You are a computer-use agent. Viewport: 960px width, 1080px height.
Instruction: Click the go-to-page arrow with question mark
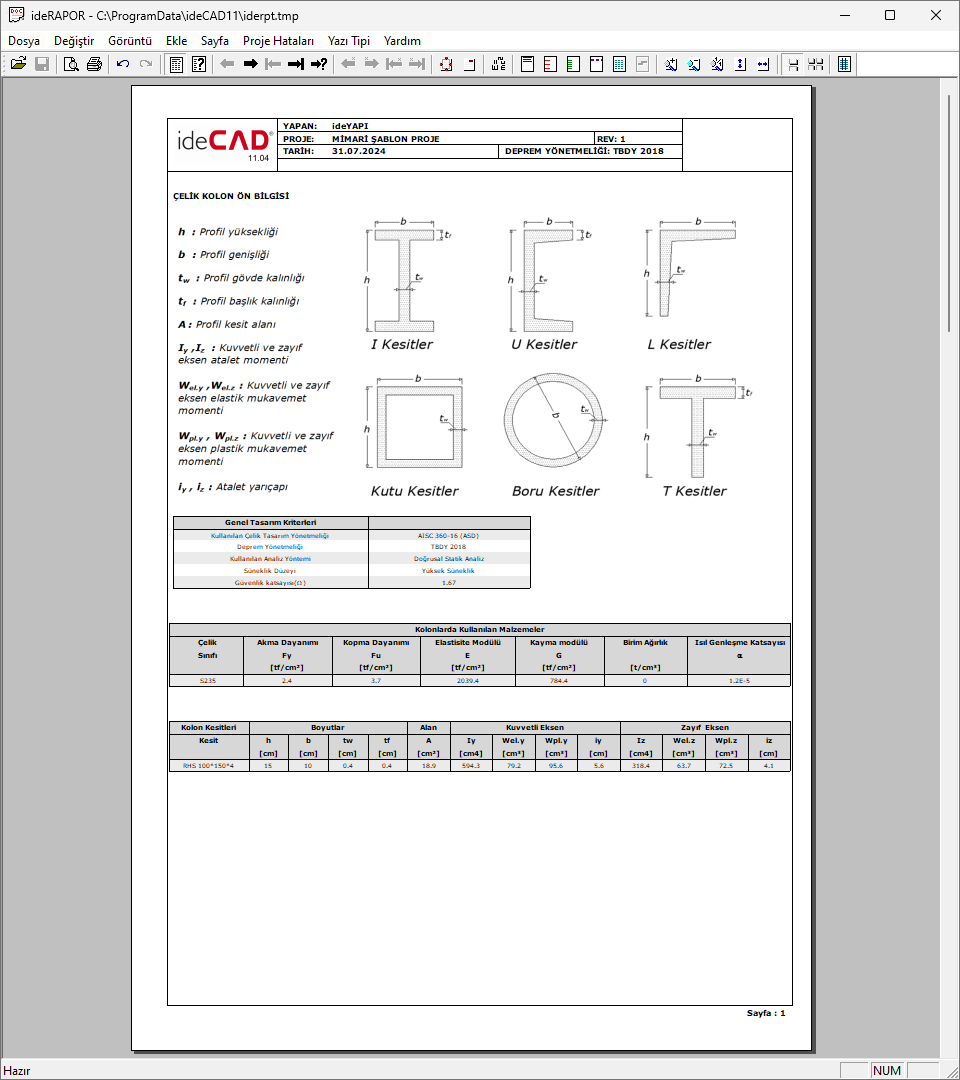click(x=319, y=64)
